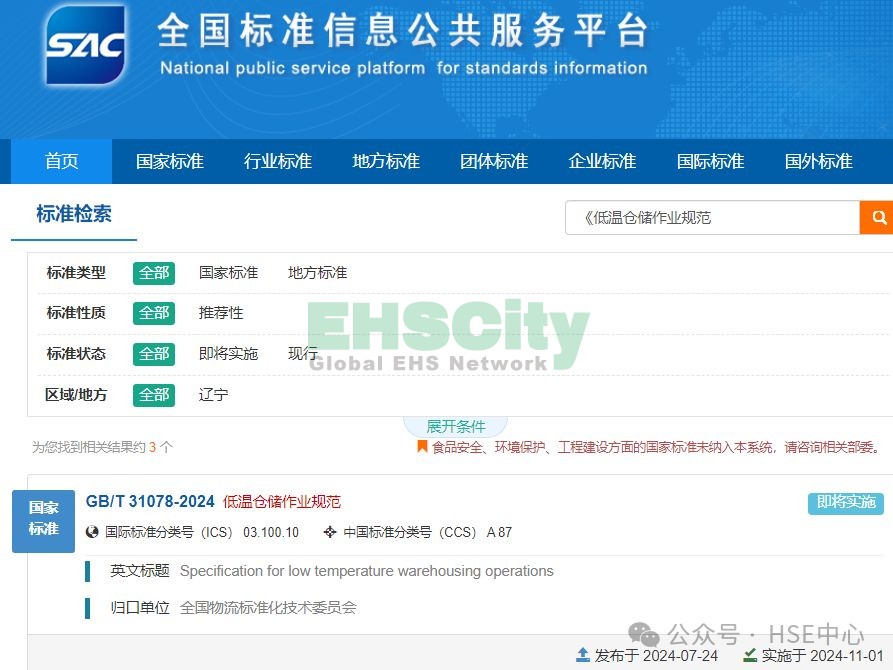Click the 低温仓储作业规范 result title
Screen dimensions: 893x670
coord(282,501)
